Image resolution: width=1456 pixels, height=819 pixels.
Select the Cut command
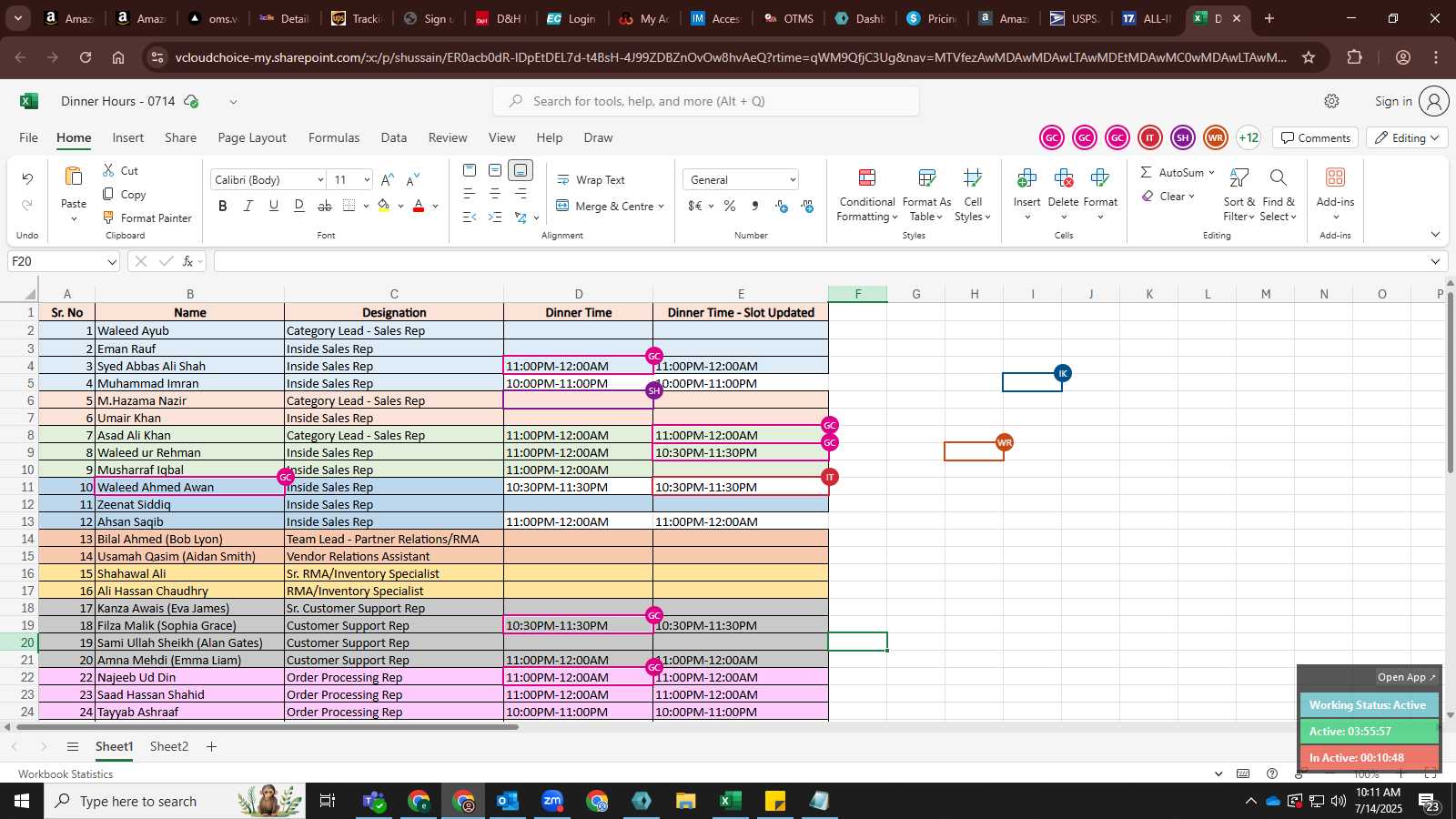(x=120, y=170)
